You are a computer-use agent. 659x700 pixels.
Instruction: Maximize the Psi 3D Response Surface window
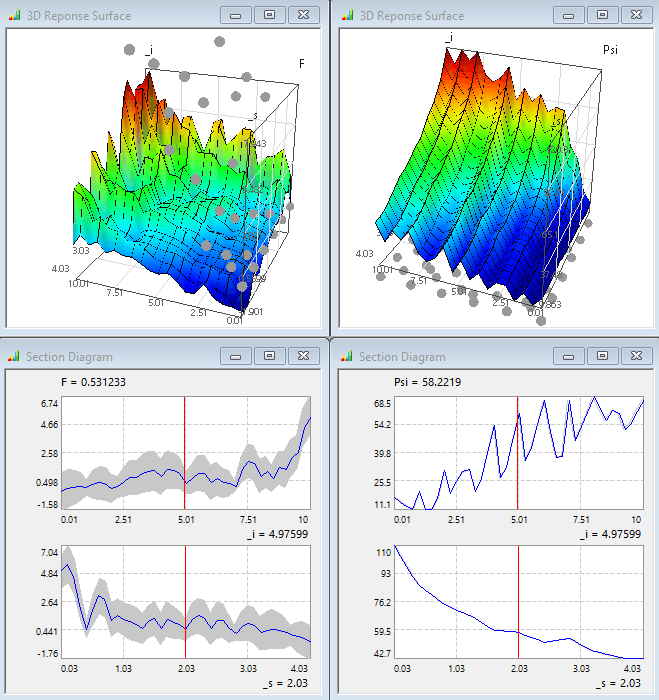click(602, 15)
